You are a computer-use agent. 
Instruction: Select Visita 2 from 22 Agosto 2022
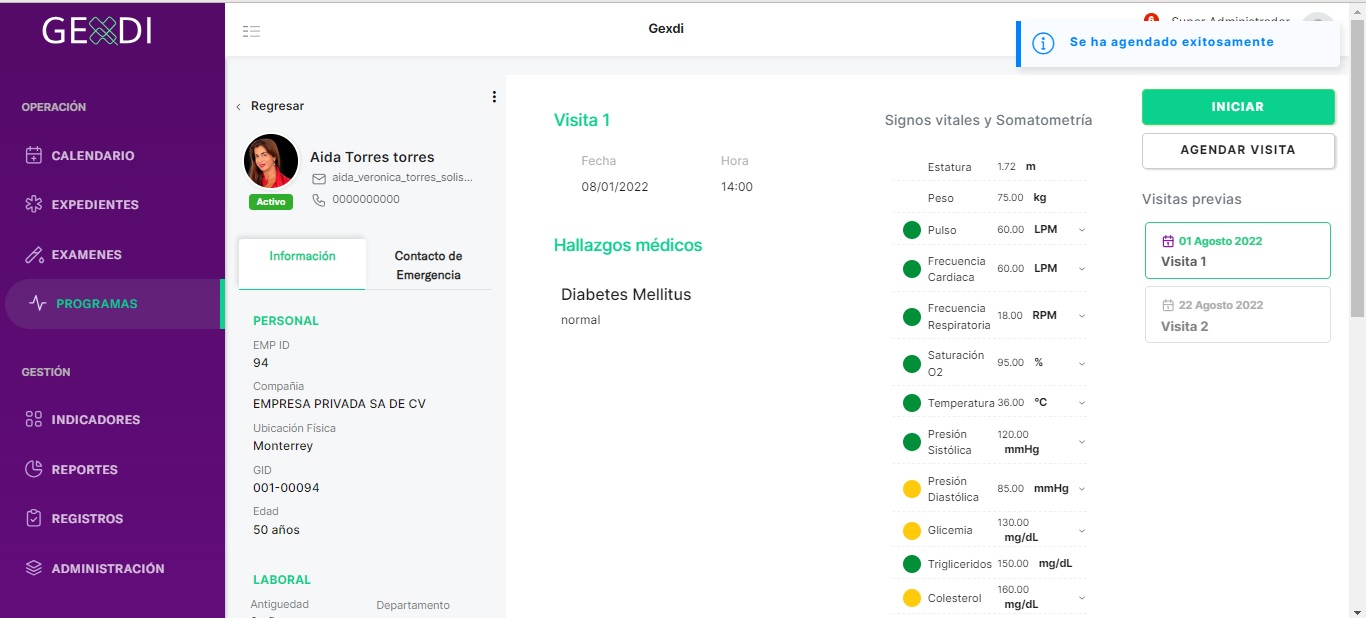point(1238,315)
